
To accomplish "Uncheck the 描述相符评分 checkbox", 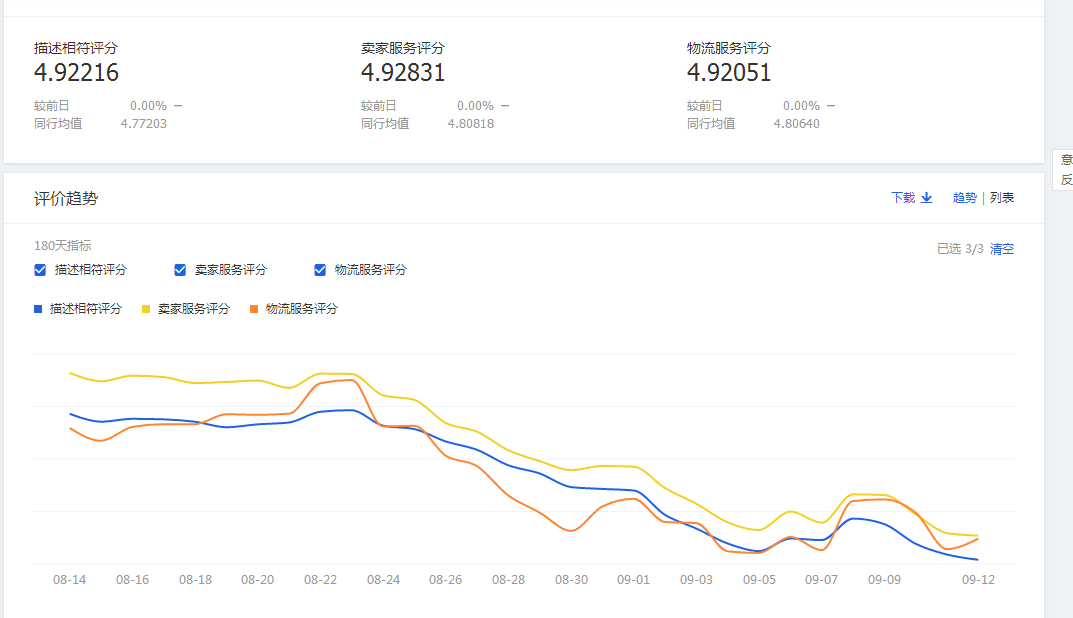I will (40, 270).
